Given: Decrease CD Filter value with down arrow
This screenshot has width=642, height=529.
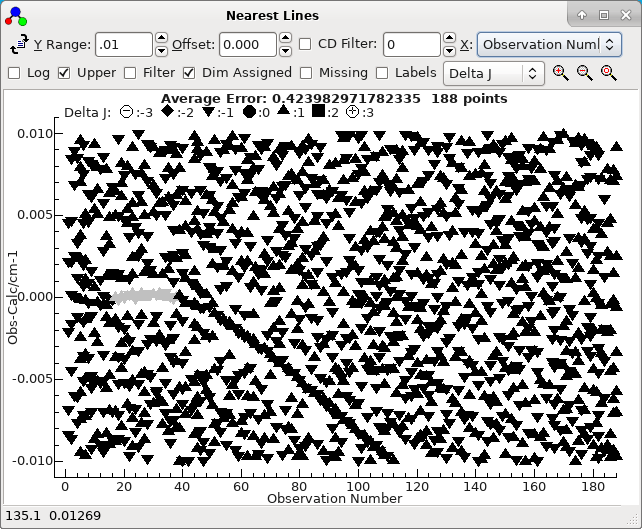Looking at the screenshot, I should pos(450,51).
